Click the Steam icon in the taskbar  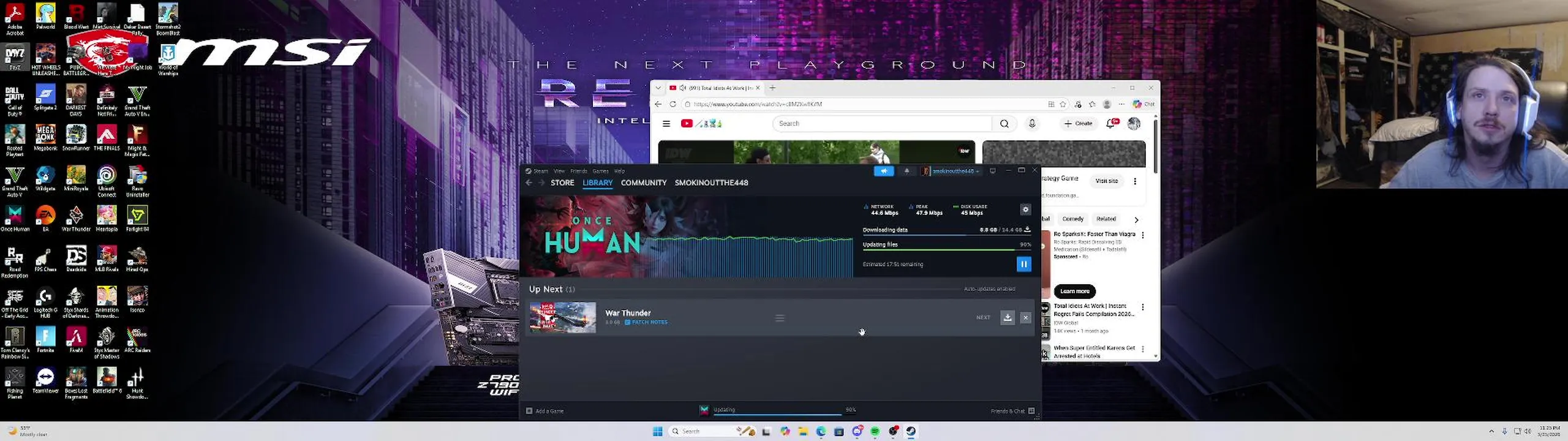[911, 431]
